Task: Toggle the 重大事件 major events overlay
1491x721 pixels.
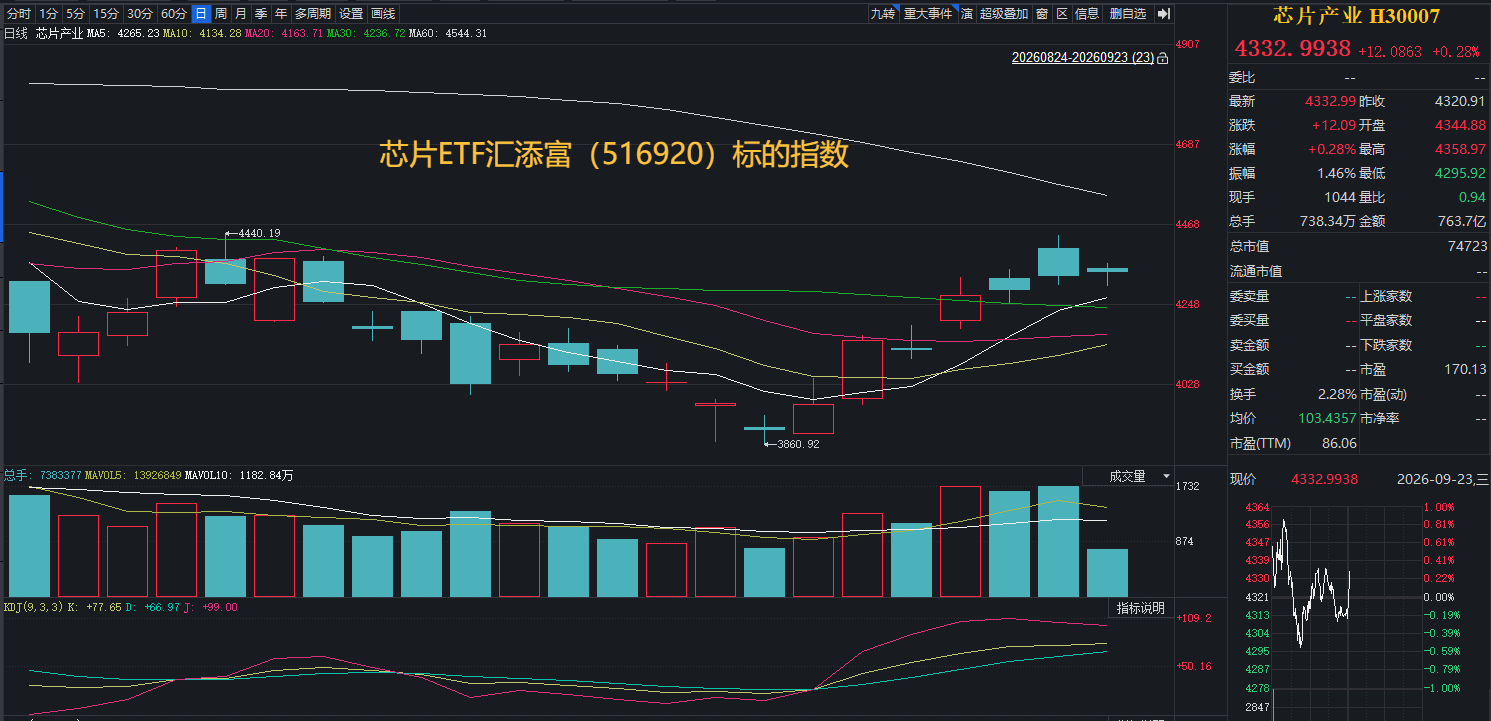Action: coord(928,14)
